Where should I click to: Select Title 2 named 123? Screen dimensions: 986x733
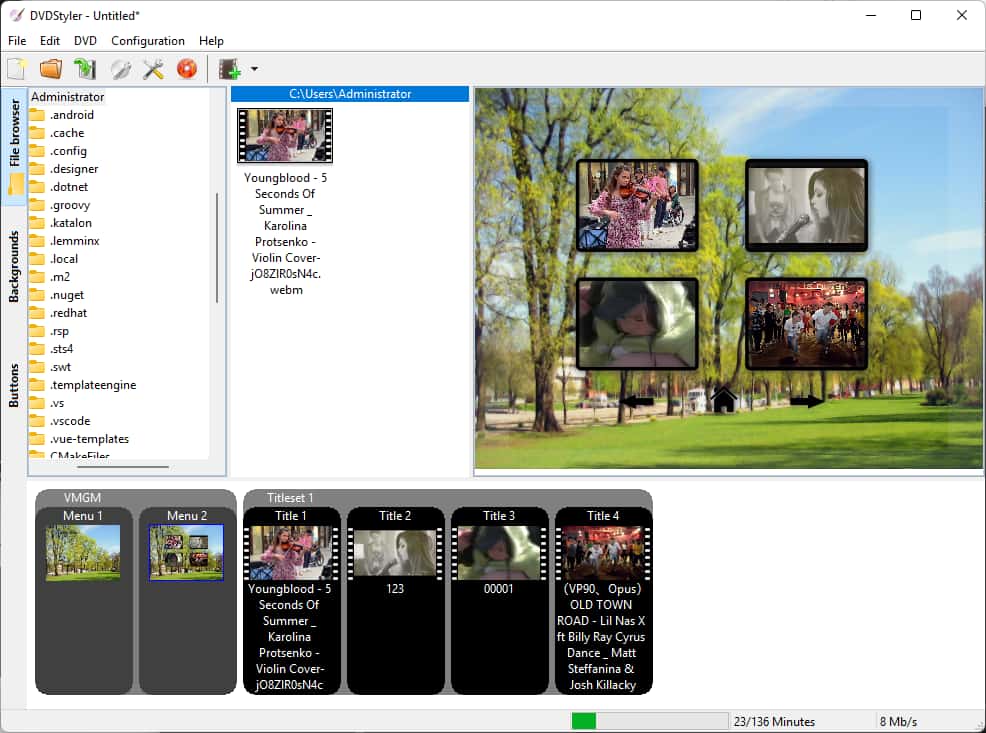coord(395,600)
